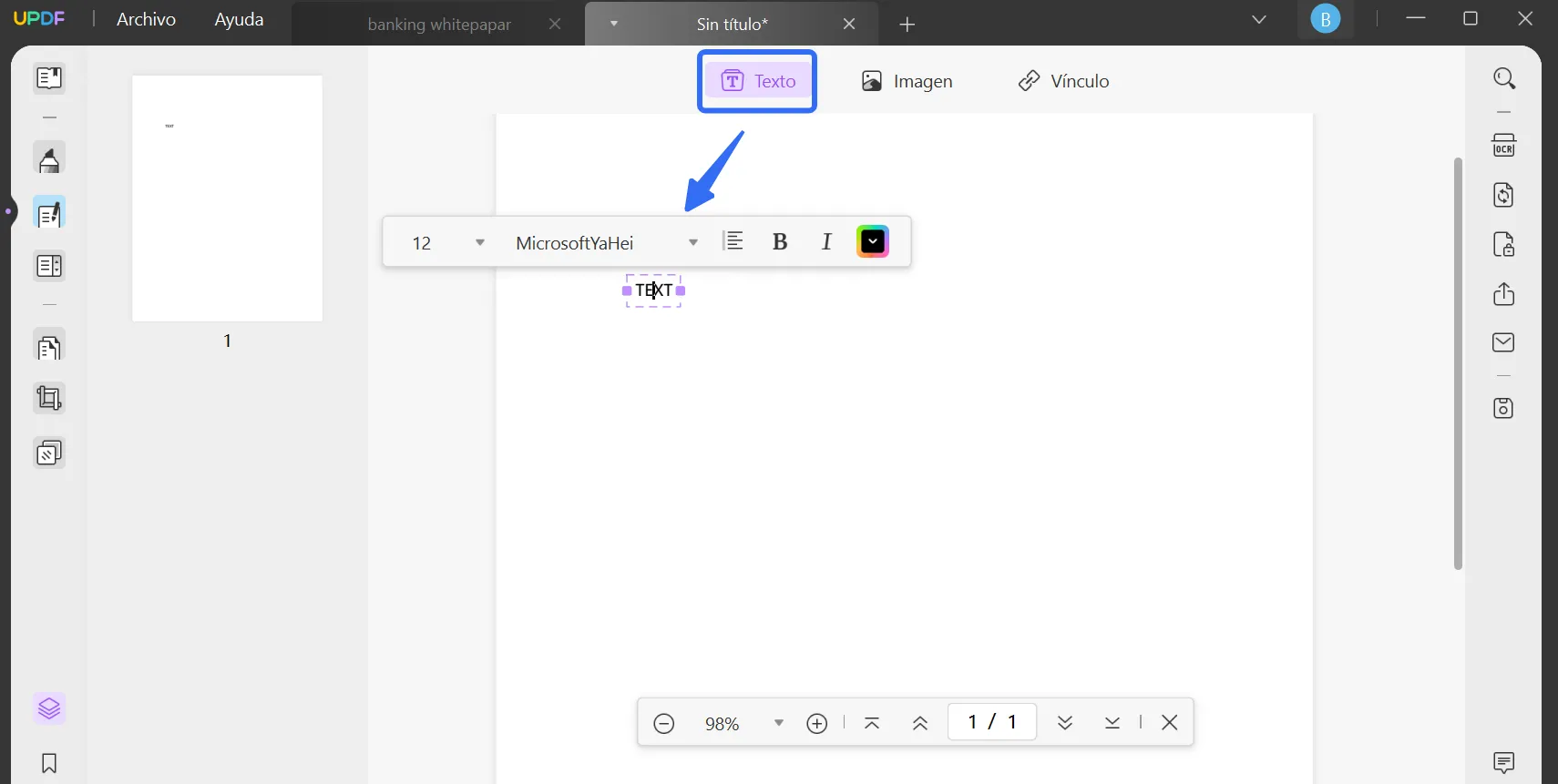1558x784 pixels.
Task: Click the Vínculo link tool button
Action: tap(1063, 81)
